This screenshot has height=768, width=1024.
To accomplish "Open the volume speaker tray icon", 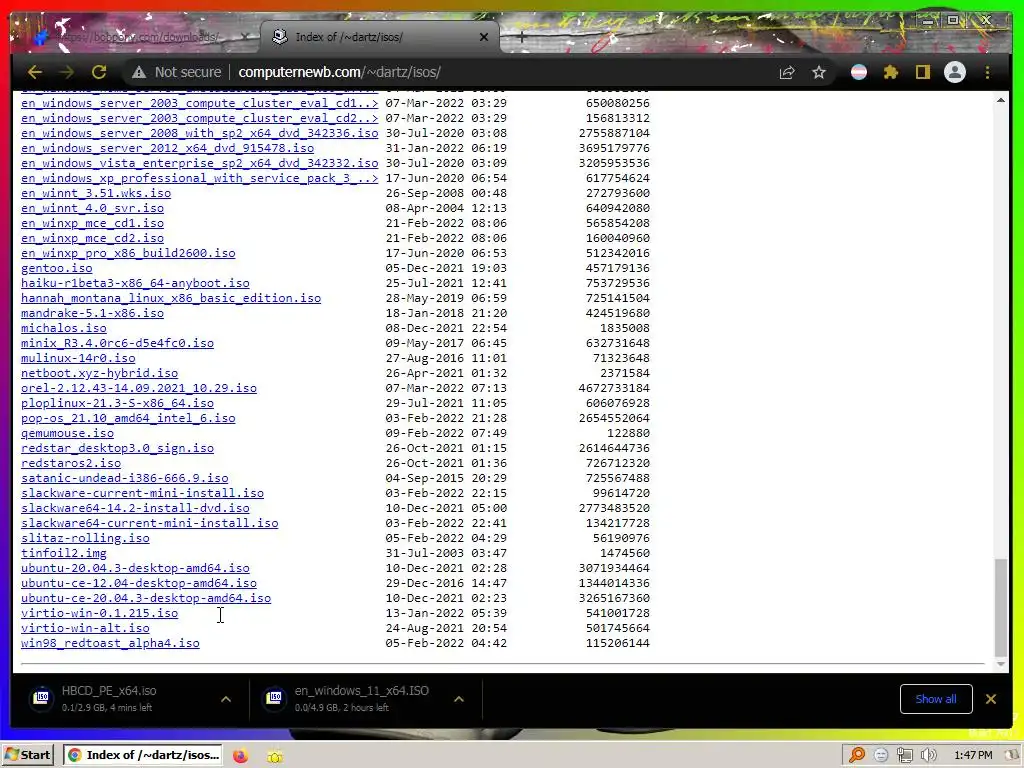I will click(928, 755).
